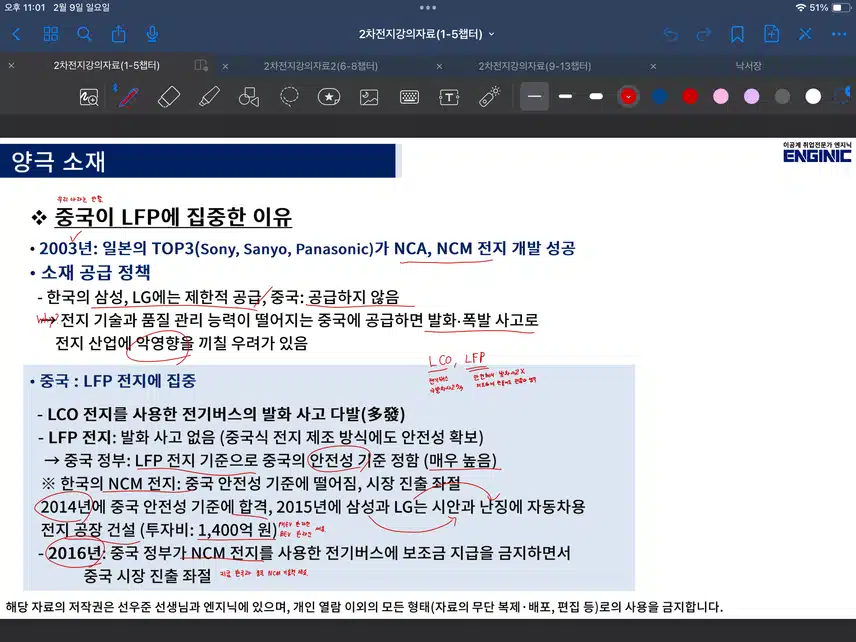The width and height of the screenshot is (856, 642).
Task: Select the Laser pointer tool
Action: [490, 97]
